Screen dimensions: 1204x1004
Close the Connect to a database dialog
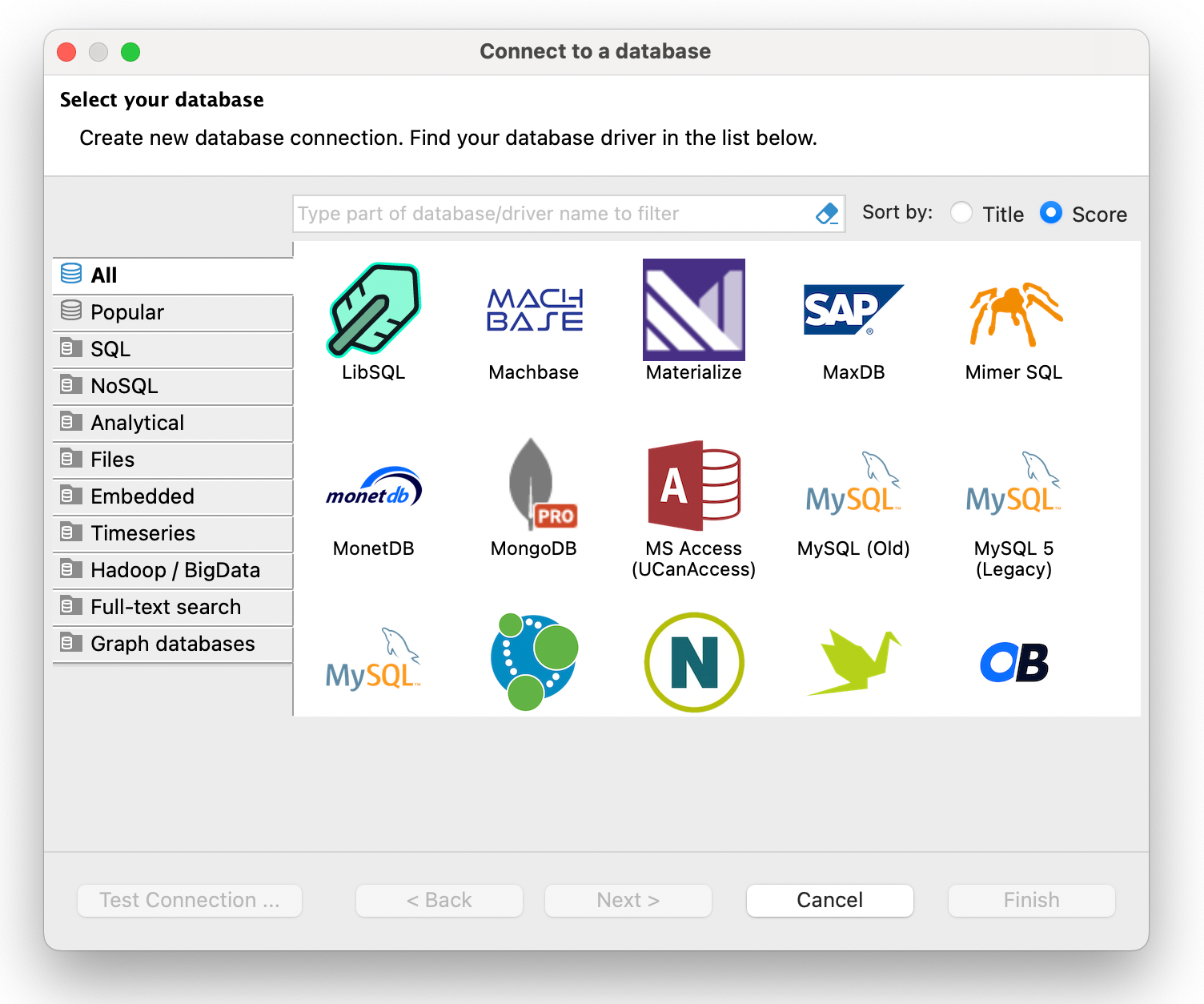pos(66,52)
